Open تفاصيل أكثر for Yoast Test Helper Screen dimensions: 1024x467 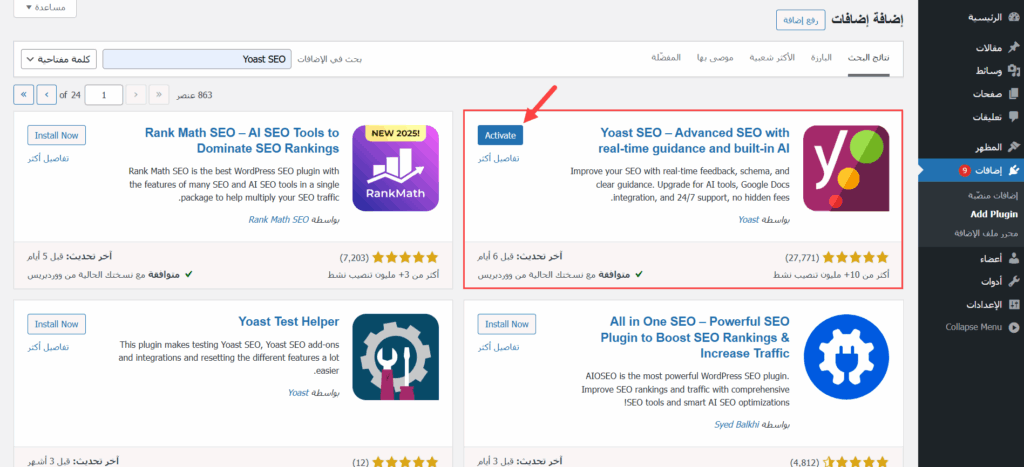(x=48, y=347)
